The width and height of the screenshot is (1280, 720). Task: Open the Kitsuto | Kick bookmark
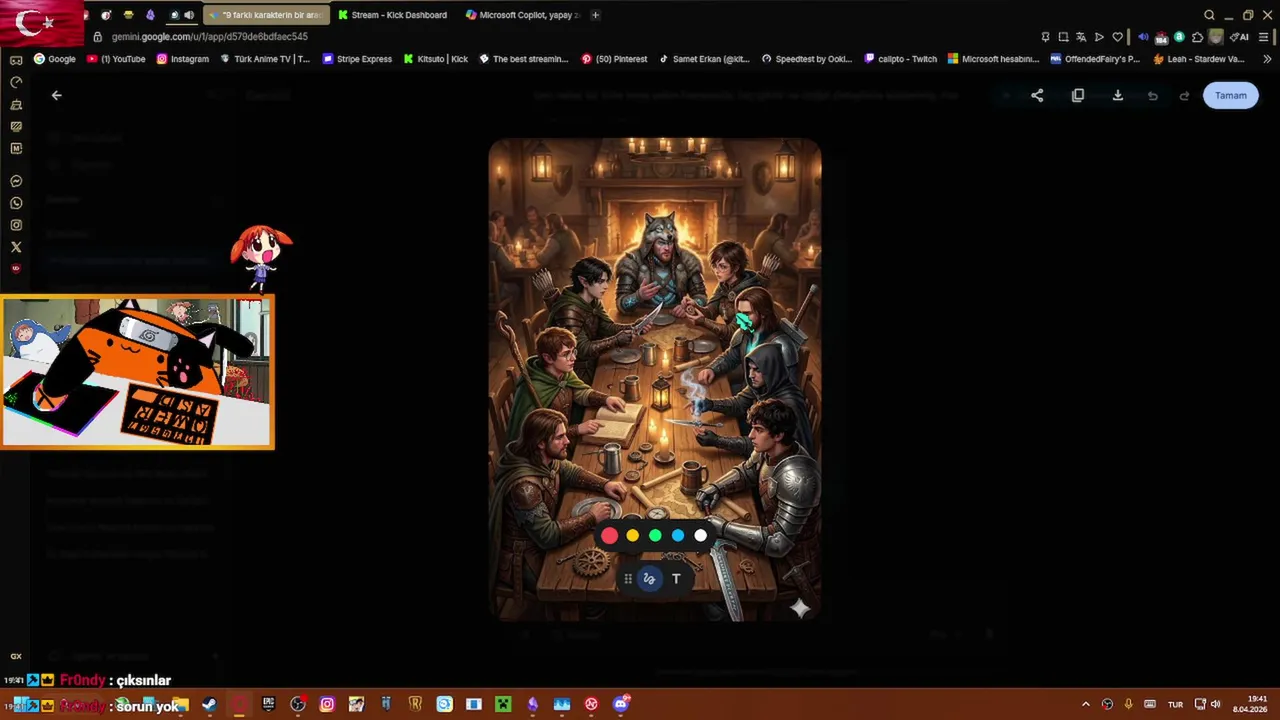pos(436,59)
